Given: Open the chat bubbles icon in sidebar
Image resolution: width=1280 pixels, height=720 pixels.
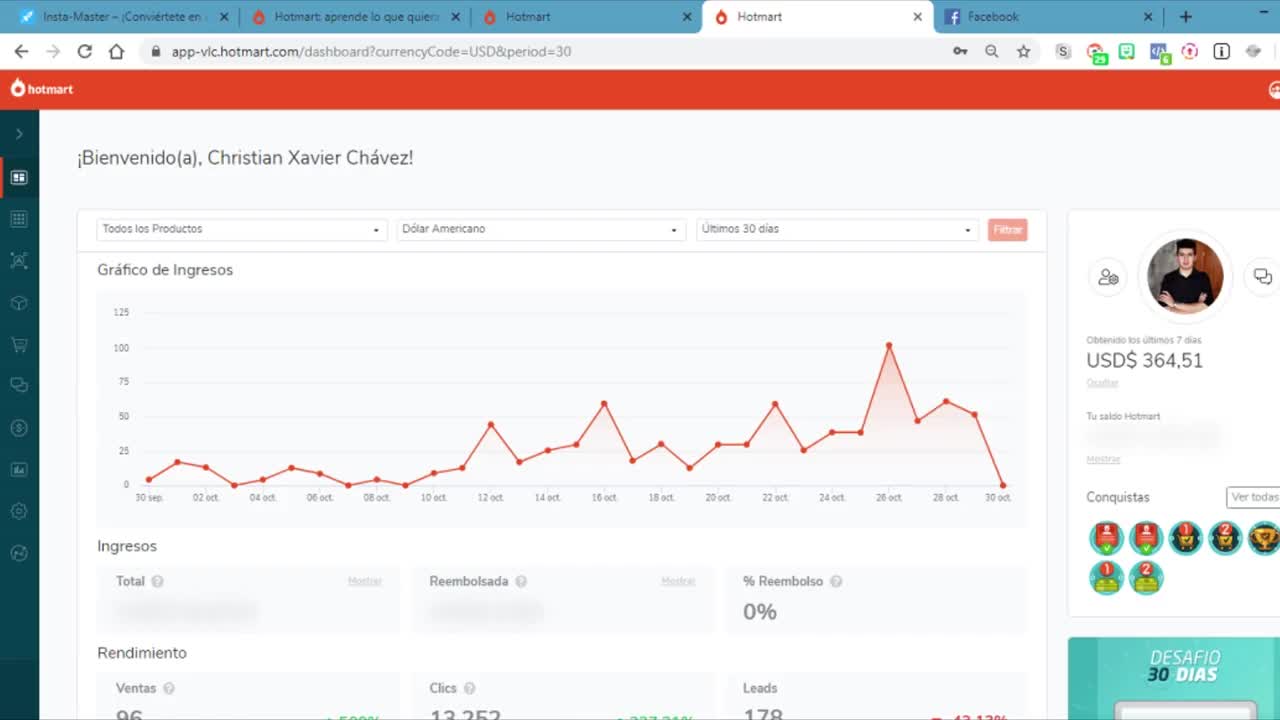Looking at the screenshot, I should [19, 385].
